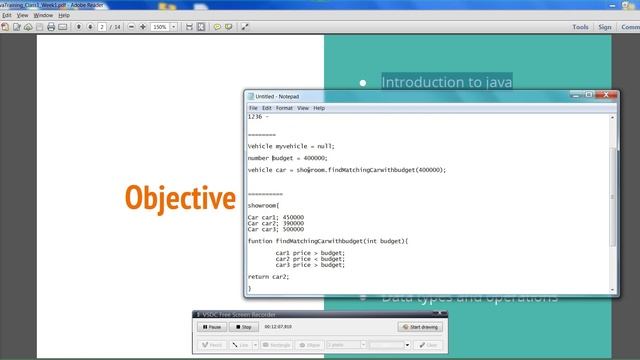
Task: Open Adobe Reader View menu
Action: 22,15
